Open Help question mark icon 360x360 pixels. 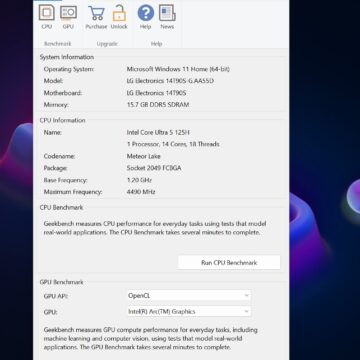(x=146, y=13)
